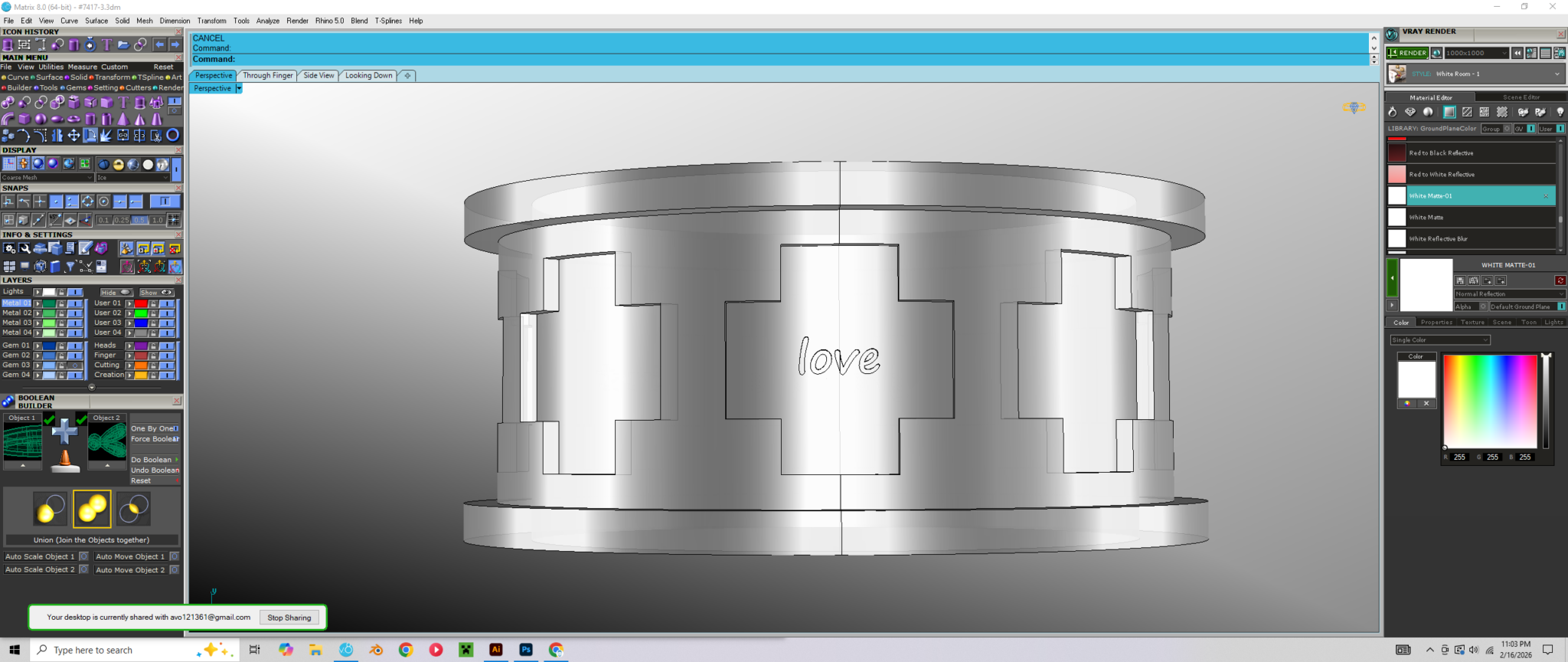Click the gold material display sphere

[x=119, y=164]
